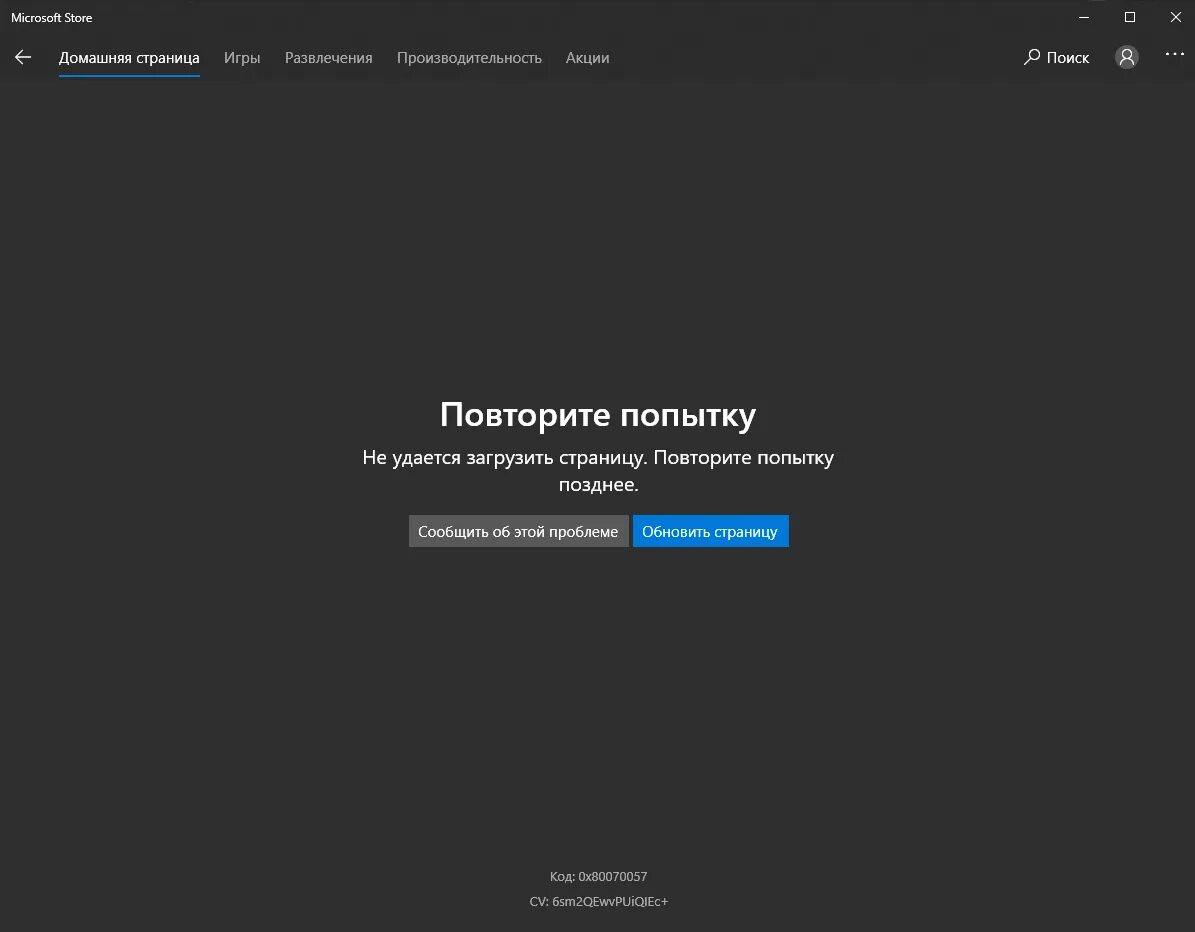Minimize the Microsoft Store window

[x=1084, y=17]
